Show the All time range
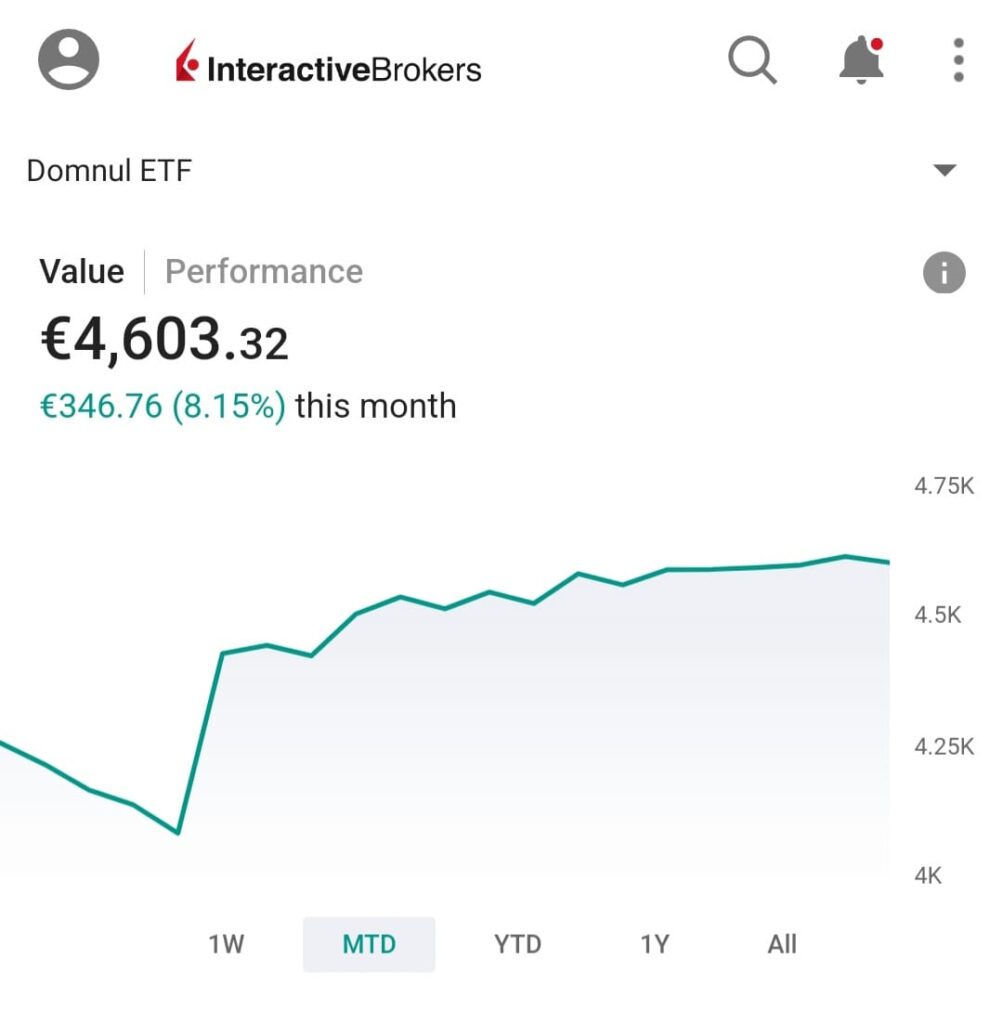The image size is (1003, 1024). (782, 944)
